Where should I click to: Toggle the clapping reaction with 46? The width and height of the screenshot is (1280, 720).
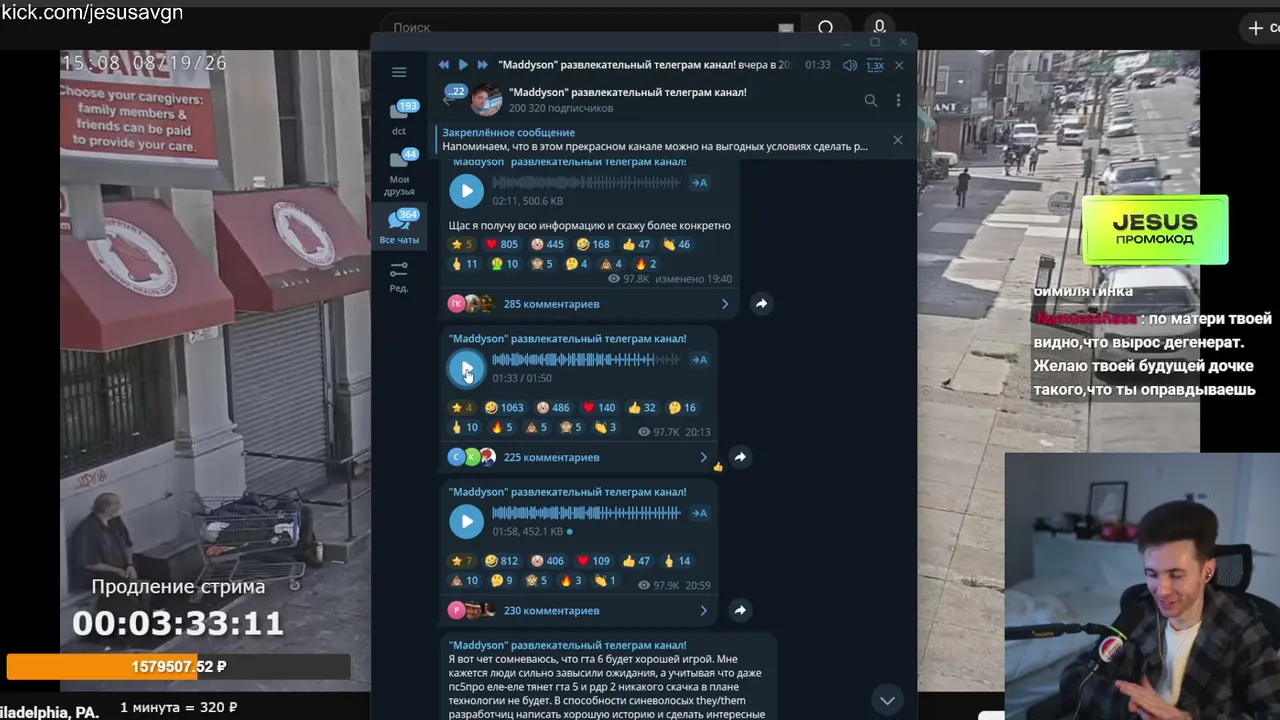point(676,244)
